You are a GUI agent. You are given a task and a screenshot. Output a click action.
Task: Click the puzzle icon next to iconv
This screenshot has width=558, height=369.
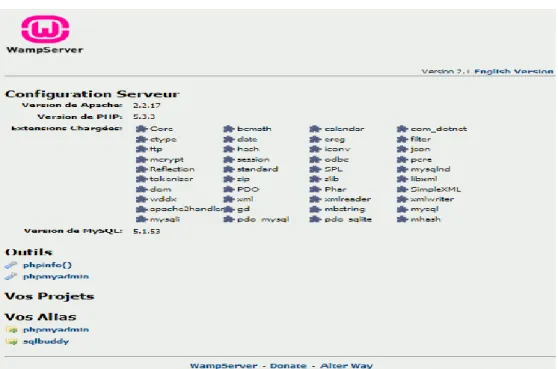(x=316, y=149)
